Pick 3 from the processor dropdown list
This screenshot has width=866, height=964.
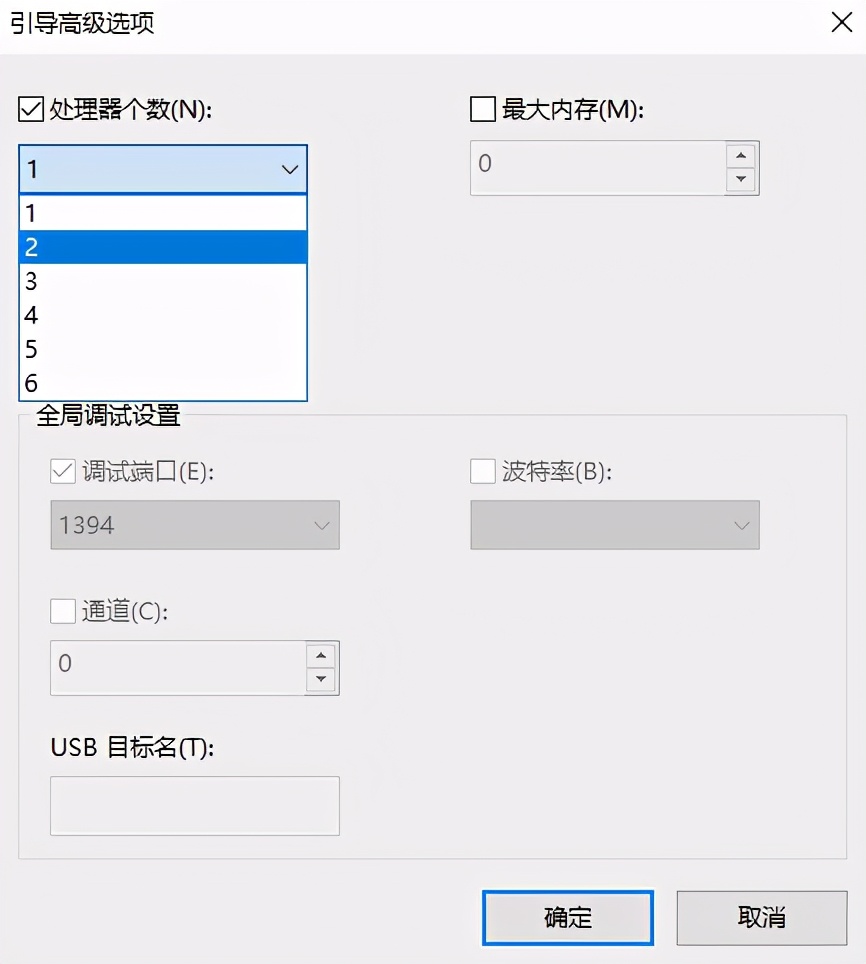pyautogui.click(x=163, y=281)
